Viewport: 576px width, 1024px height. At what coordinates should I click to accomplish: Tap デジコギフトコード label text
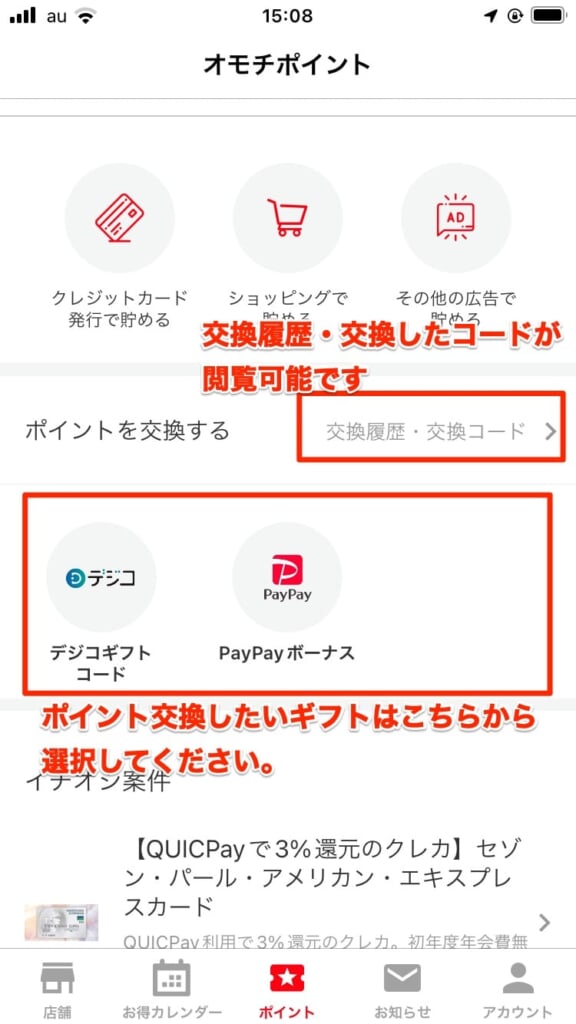(x=101, y=663)
